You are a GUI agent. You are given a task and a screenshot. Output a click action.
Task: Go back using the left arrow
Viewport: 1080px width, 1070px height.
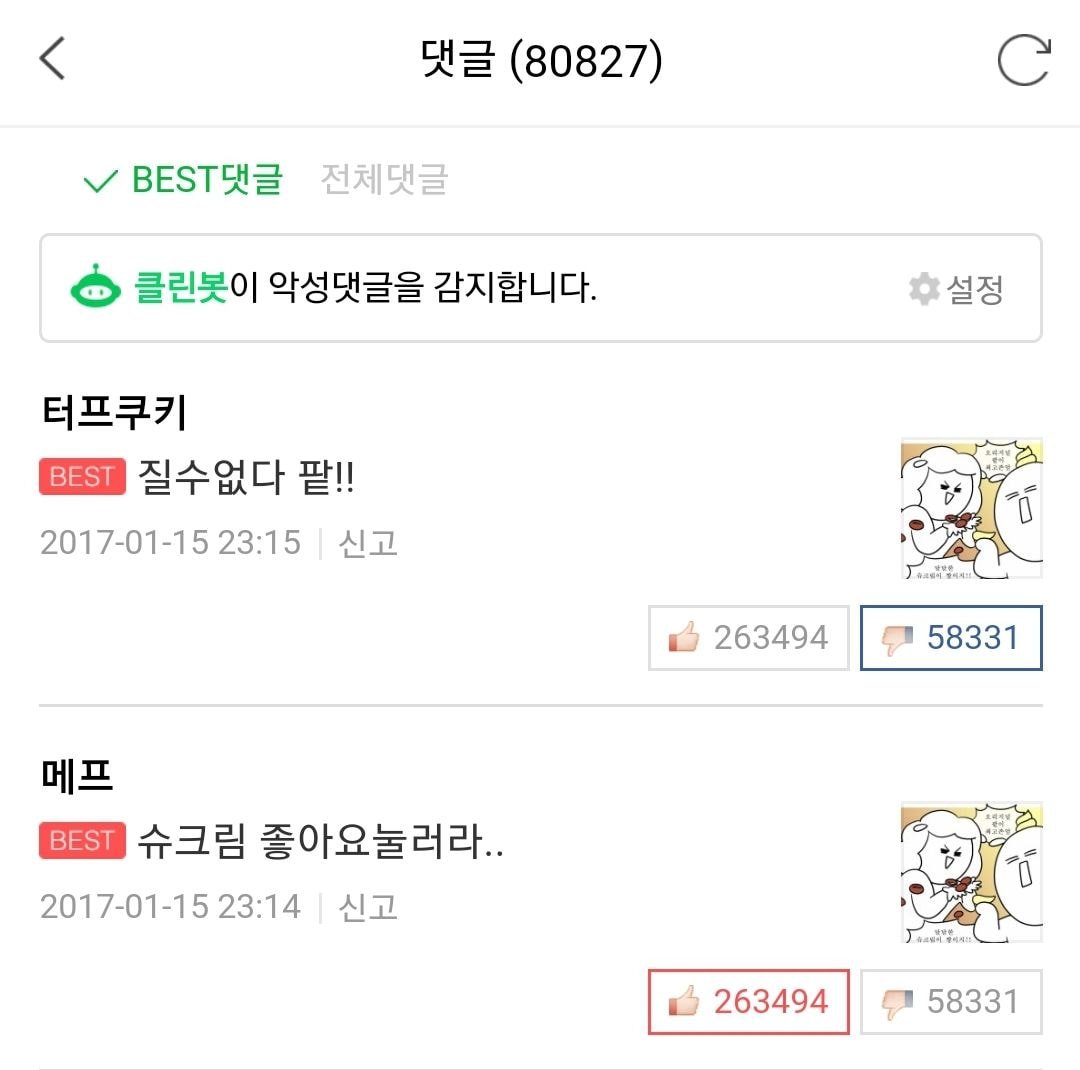(x=52, y=59)
